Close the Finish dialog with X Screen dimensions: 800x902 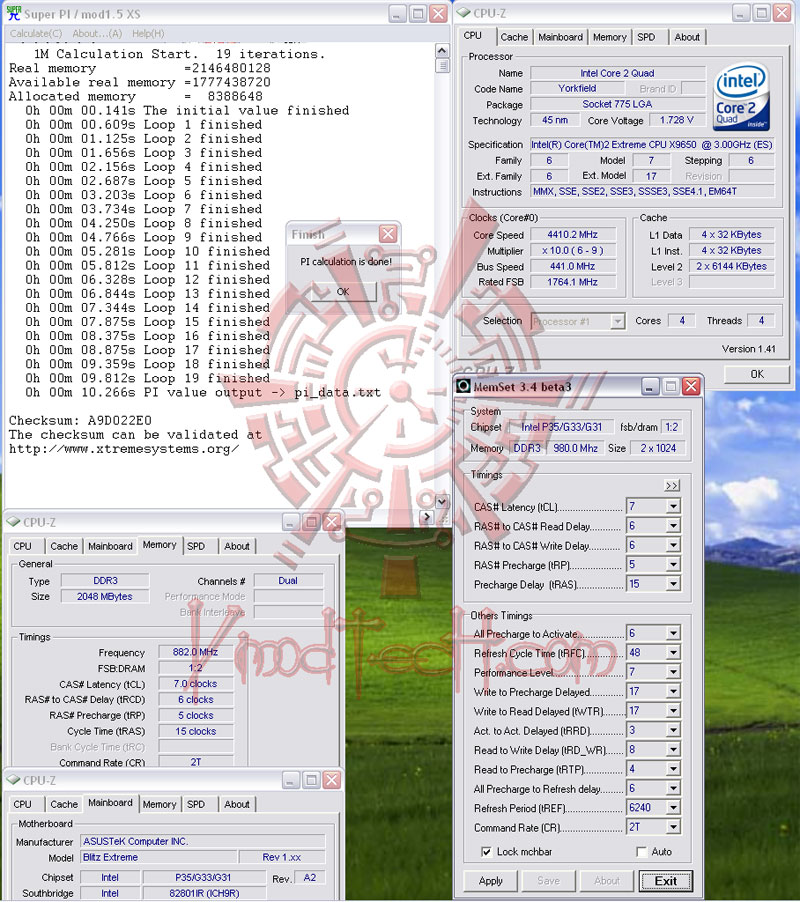(388, 234)
